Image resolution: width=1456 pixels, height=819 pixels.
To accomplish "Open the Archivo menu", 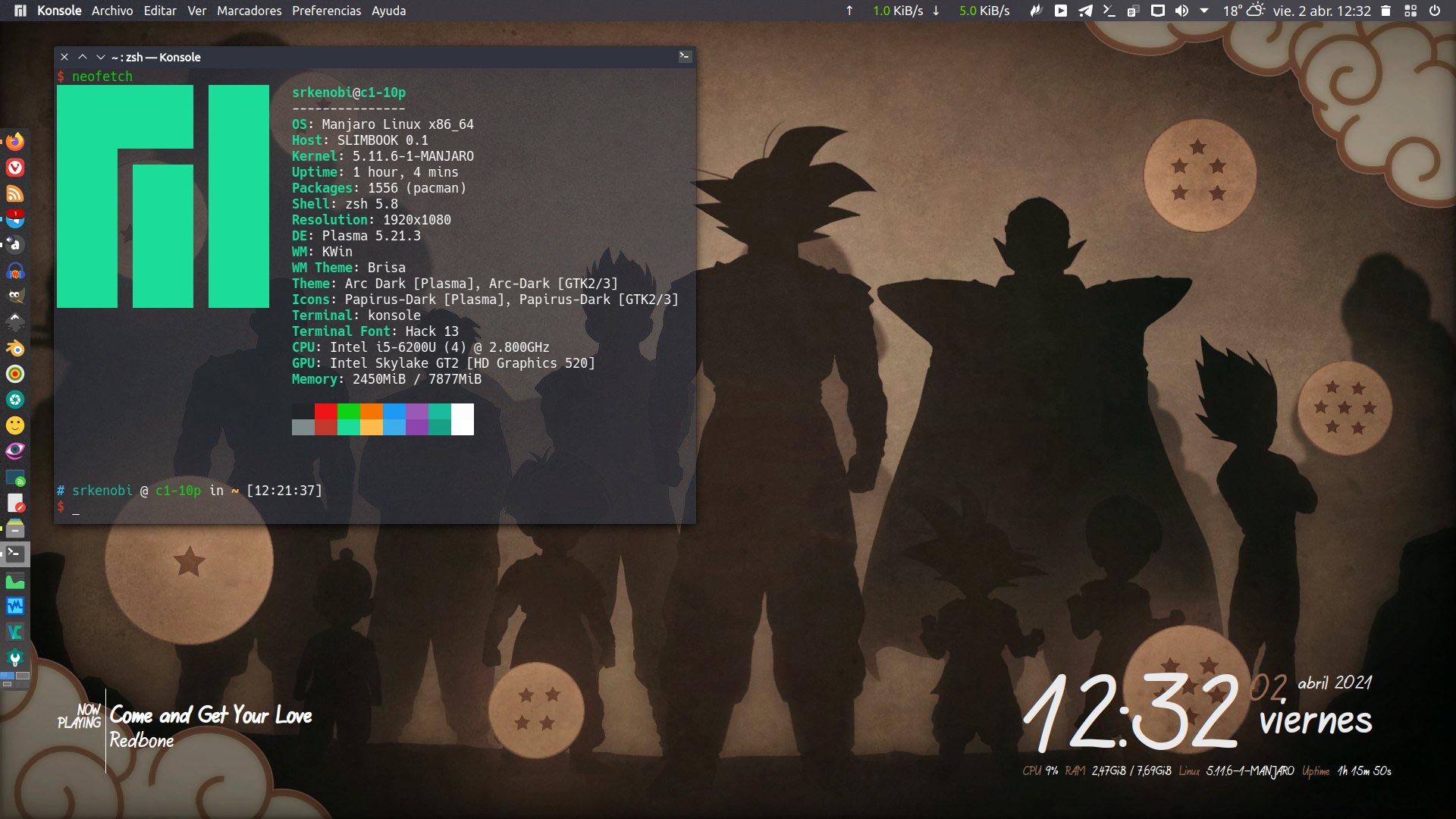I will tap(112, 11).
